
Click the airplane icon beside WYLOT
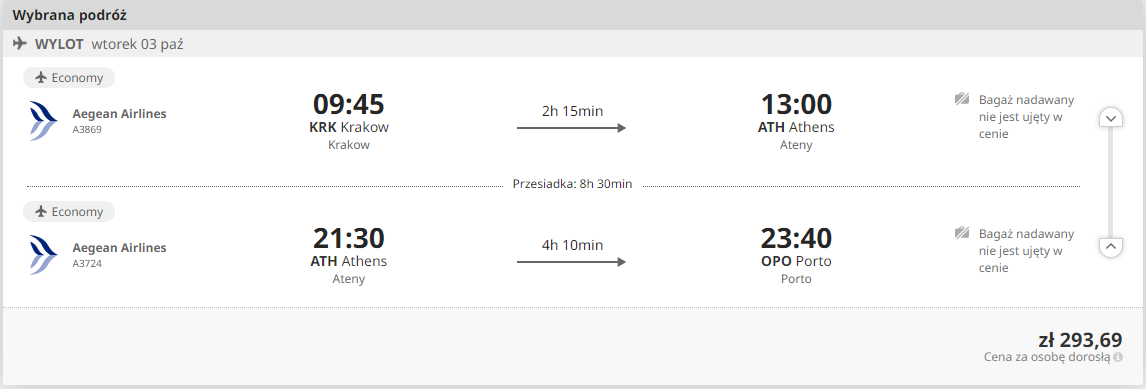(20, 43)
